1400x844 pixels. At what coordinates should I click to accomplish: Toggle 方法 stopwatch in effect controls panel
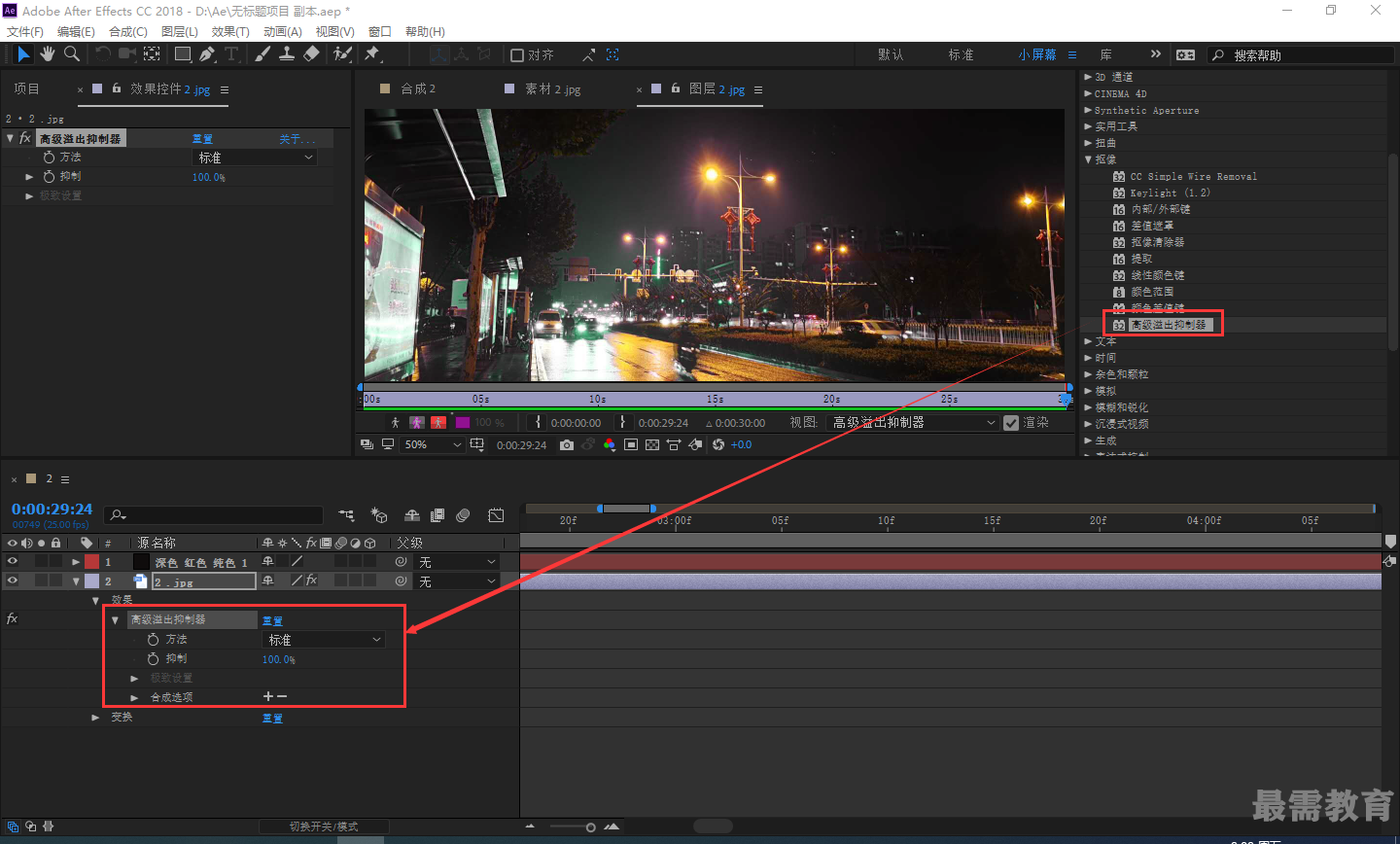[49, 157]
